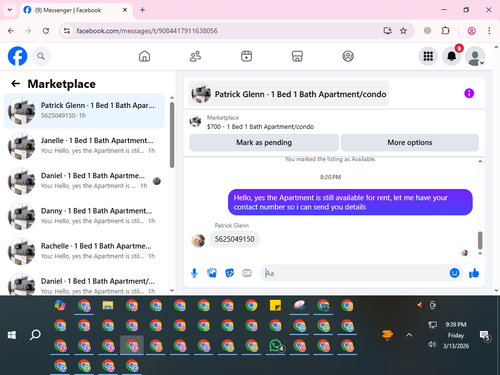Open File Explorer from the taskbar

(108, 305)
